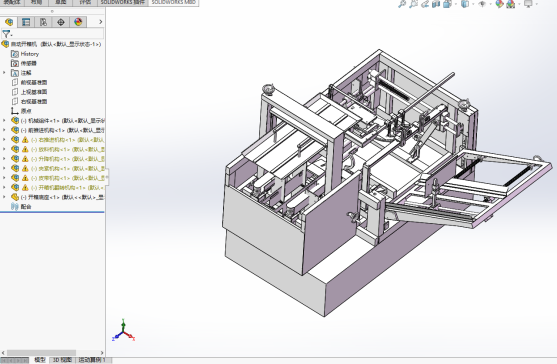The image size is (557, 364).
Task: Click the View Settings monitor icon
Action: [528, 4]
